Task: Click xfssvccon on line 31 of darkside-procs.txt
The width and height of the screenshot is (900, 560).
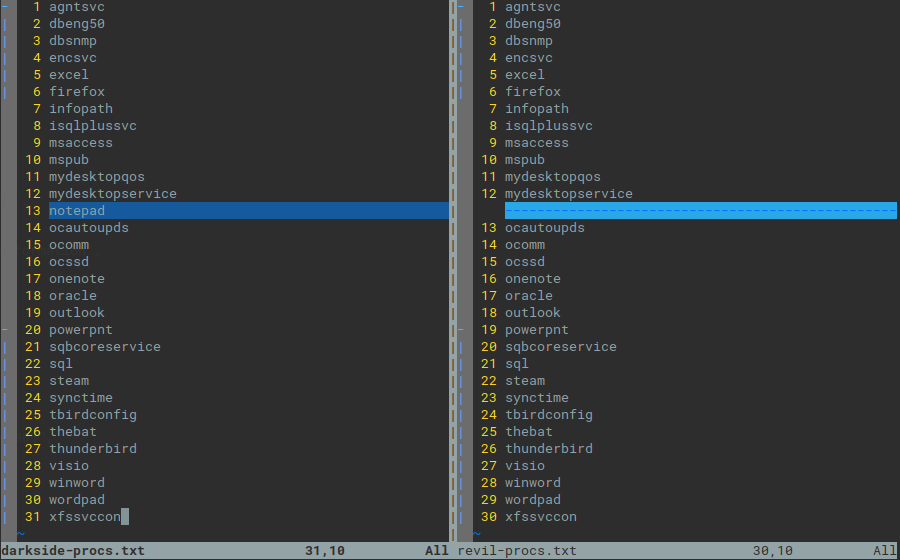Action: [85, 516]
